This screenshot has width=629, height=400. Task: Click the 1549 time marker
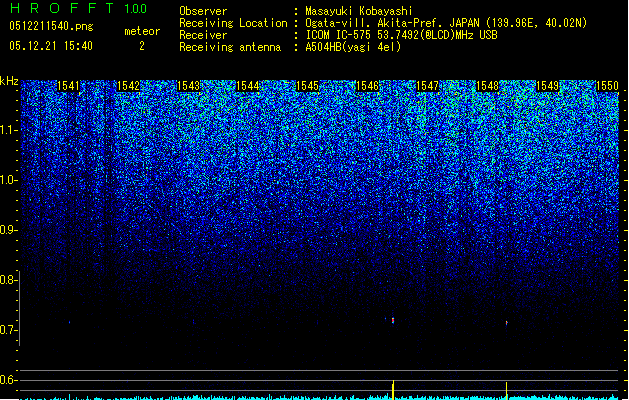547,86
